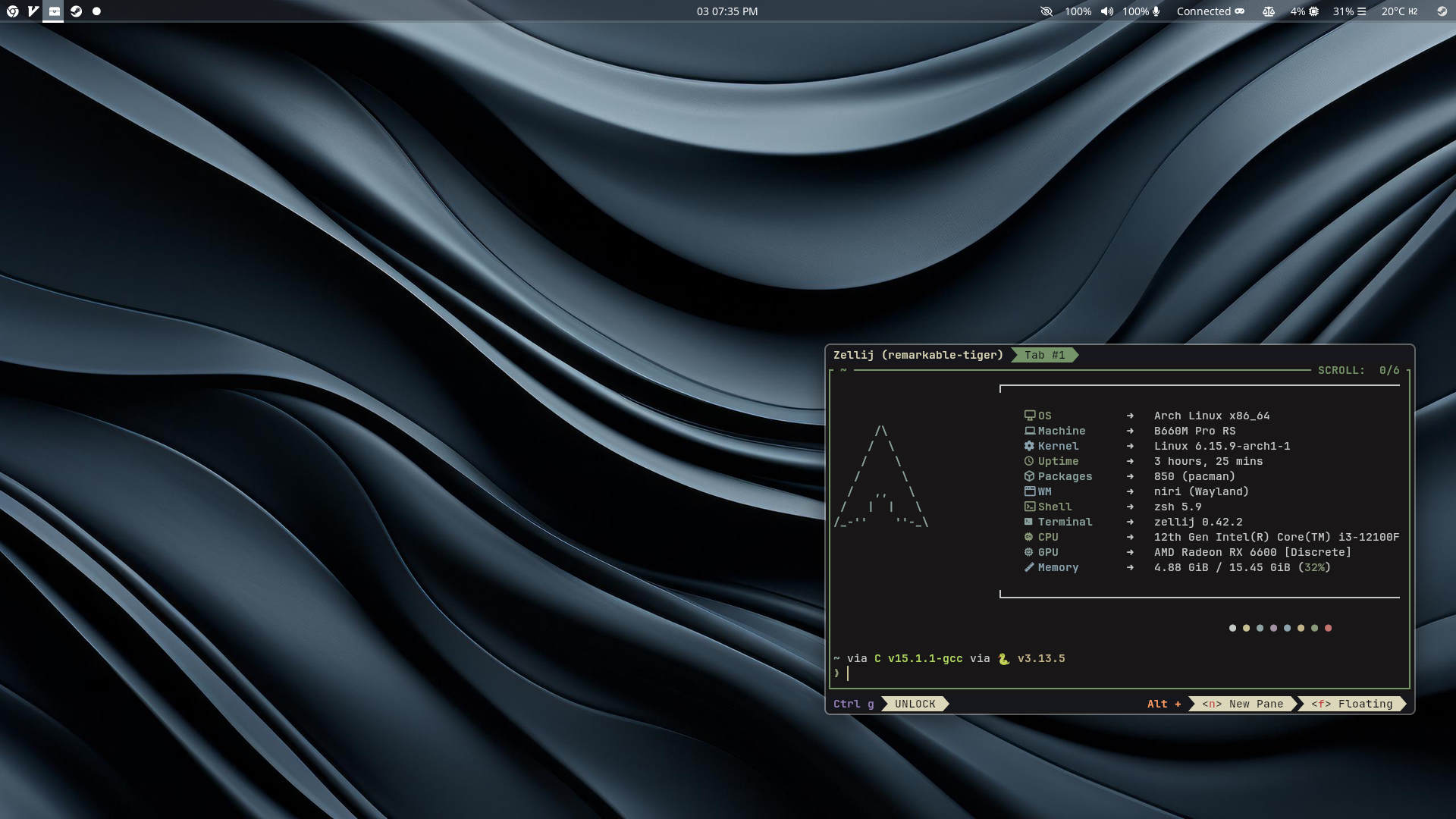Click the Packages box icon

[x=1029, y=476]
